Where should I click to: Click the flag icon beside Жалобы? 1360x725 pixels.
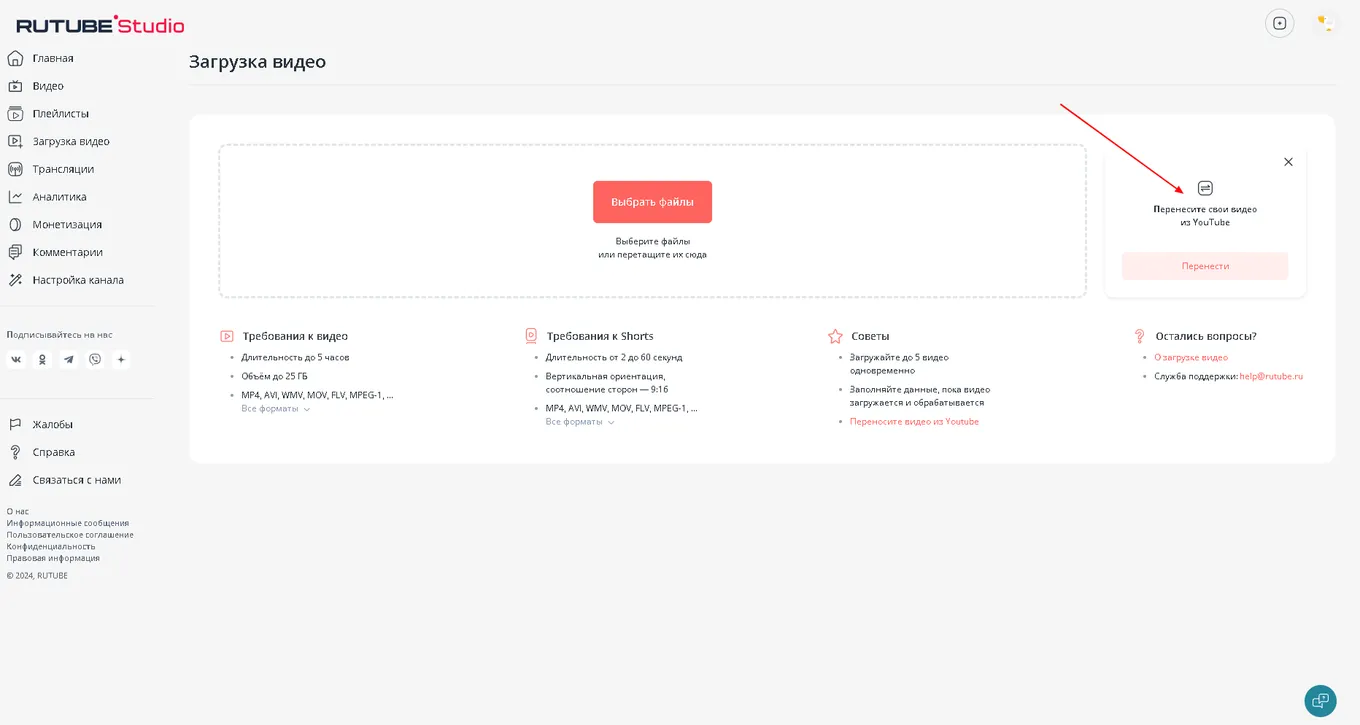pos(15,424)
